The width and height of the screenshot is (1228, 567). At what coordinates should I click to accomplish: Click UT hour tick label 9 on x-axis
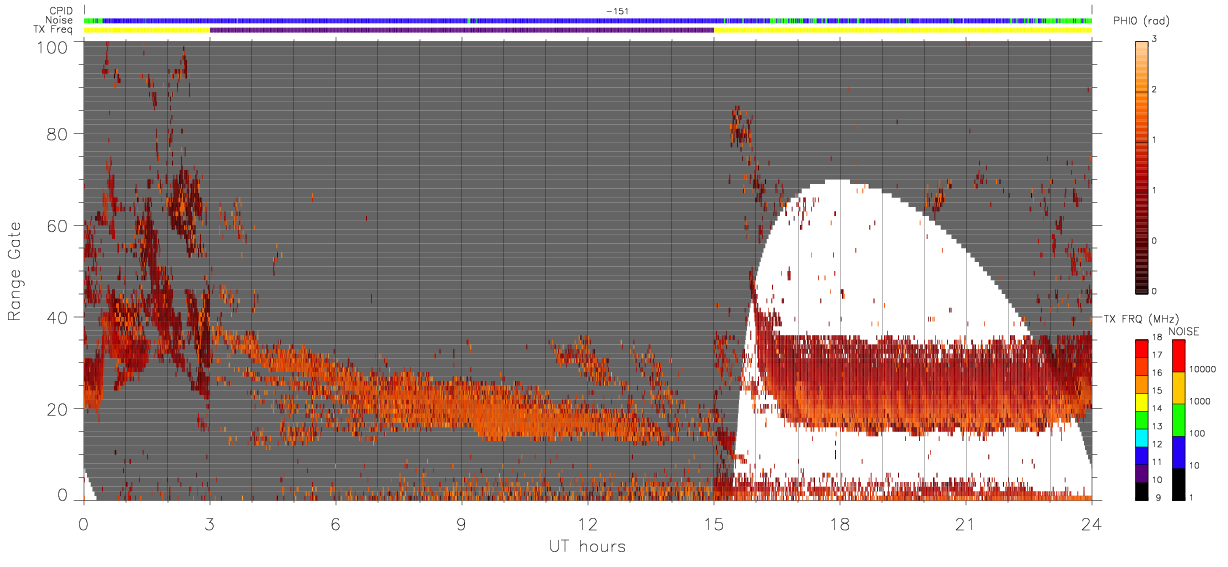click(461, 523)
